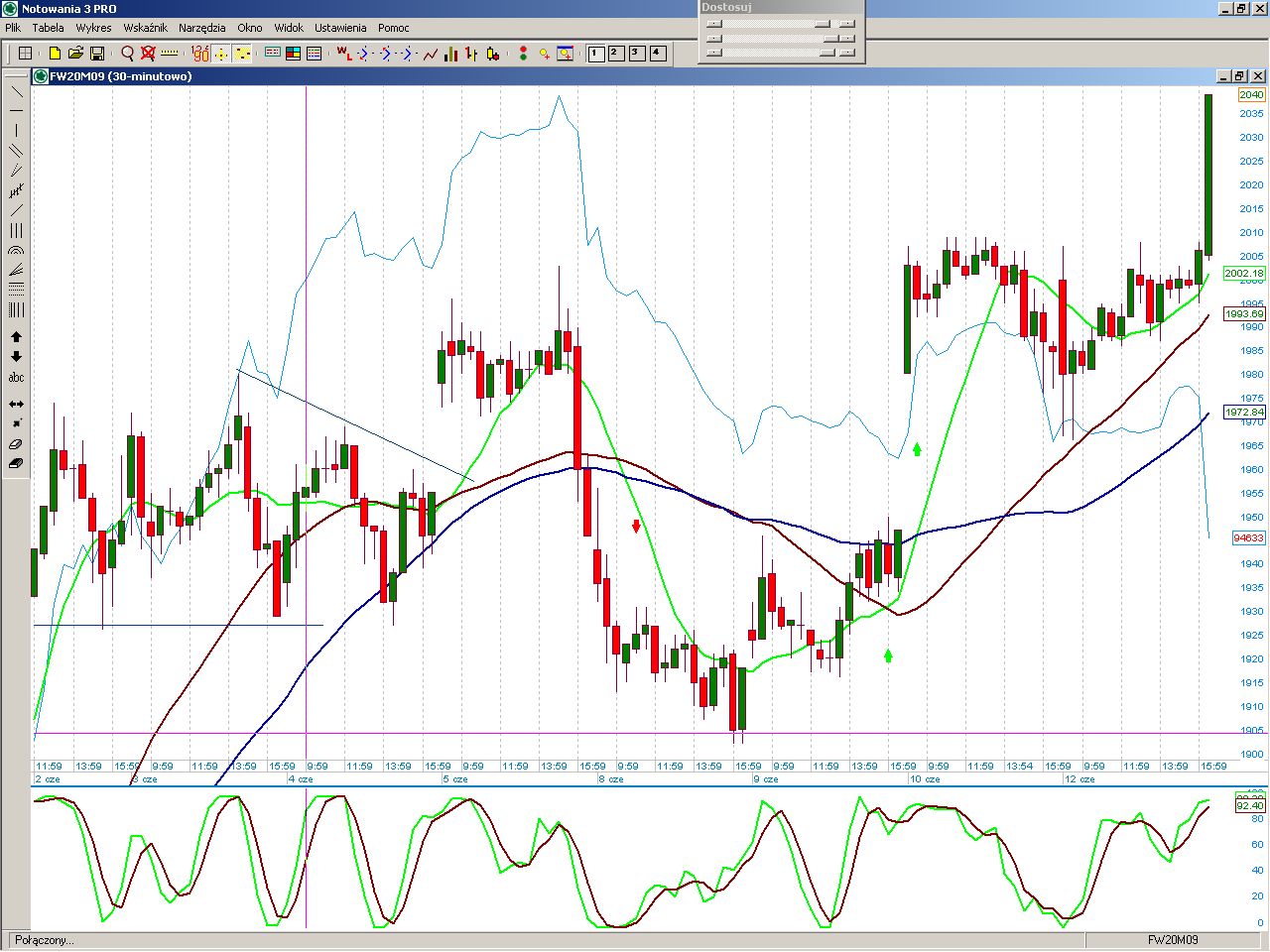The width and height of the screenshot is (1270, 952).
Task: Click the window layout grid icon
Action: [26, 54]
